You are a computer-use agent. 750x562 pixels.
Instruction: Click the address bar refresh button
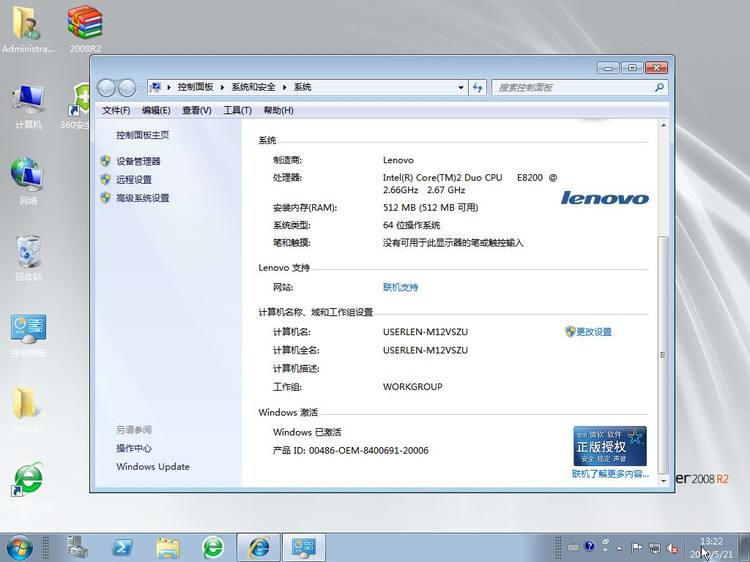[x=477, y=88]
